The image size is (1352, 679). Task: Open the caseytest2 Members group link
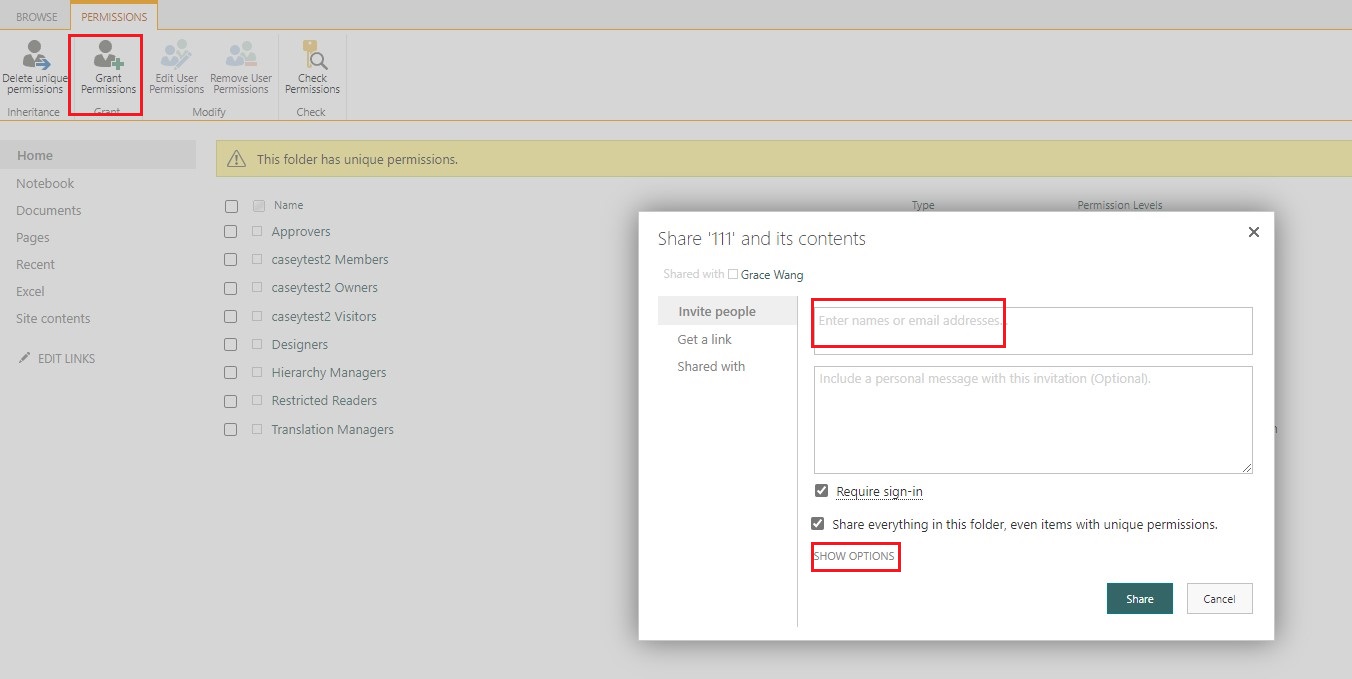(330, 259)
